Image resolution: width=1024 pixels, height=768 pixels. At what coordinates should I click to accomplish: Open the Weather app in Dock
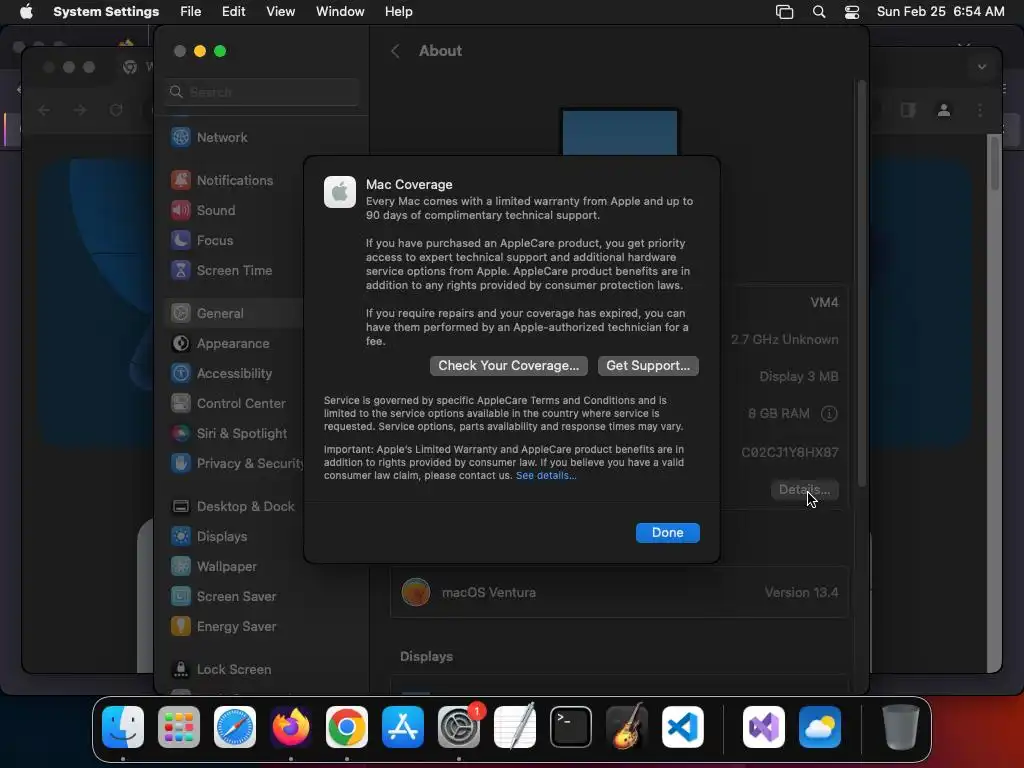tap(820, 727)
